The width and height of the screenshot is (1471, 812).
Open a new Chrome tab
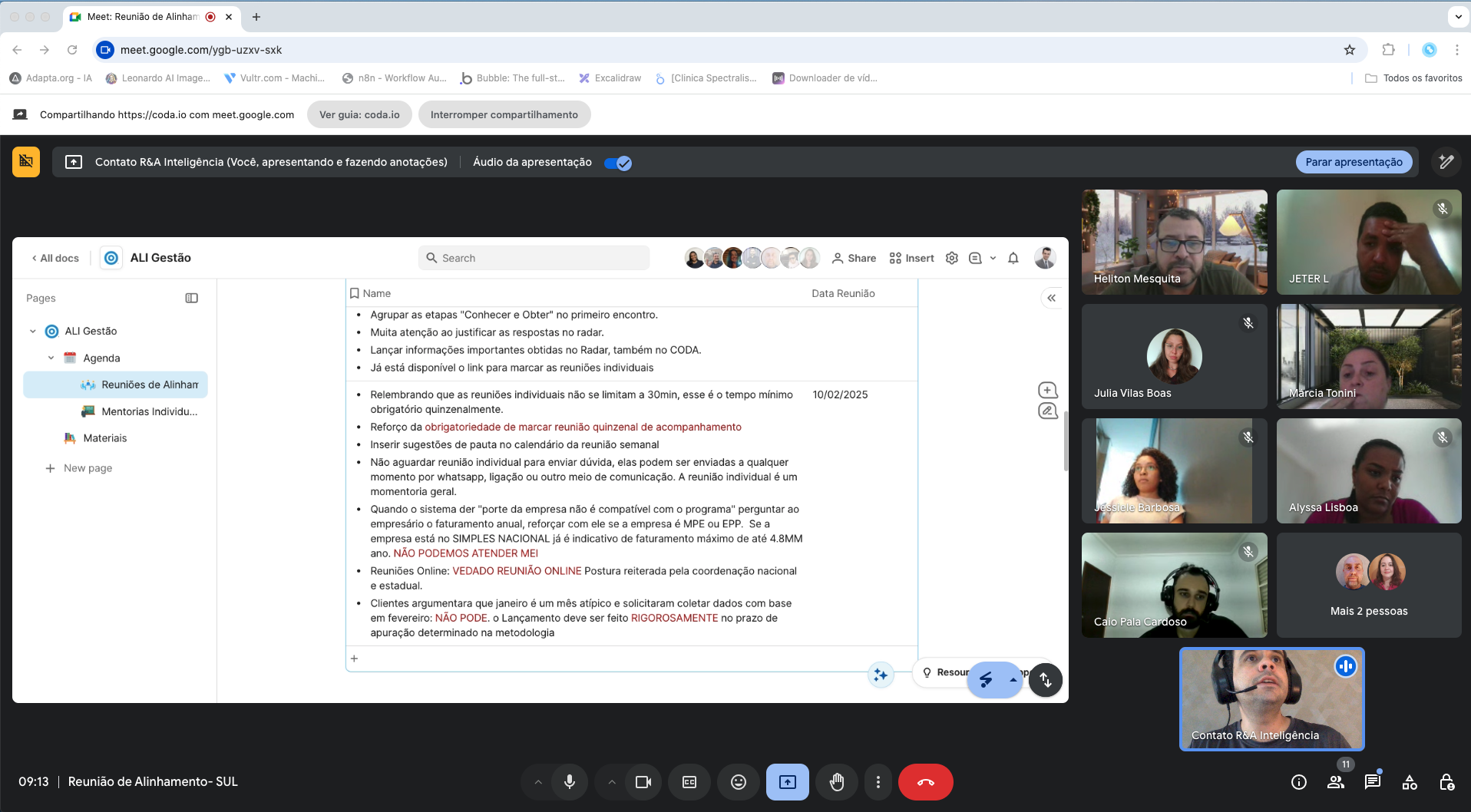click(256, 16)
